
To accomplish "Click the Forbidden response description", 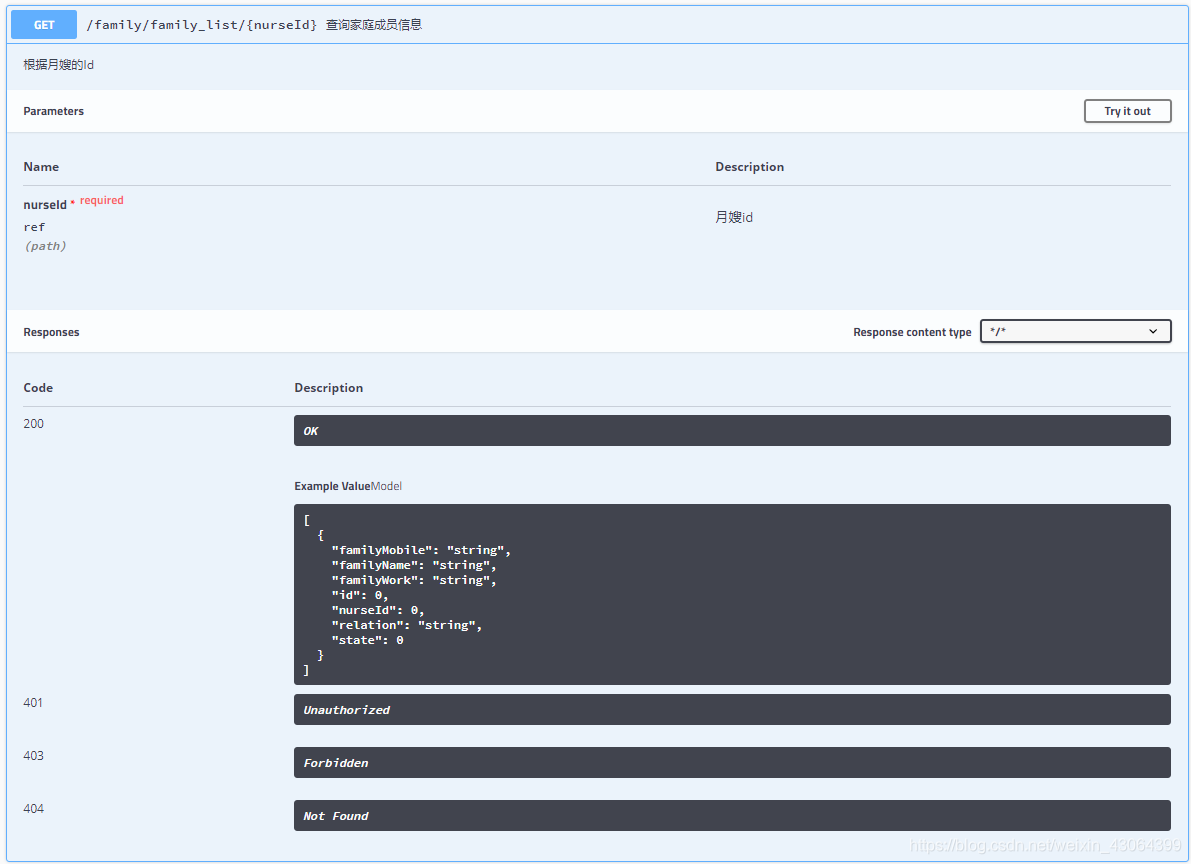I will click(732, 763).
